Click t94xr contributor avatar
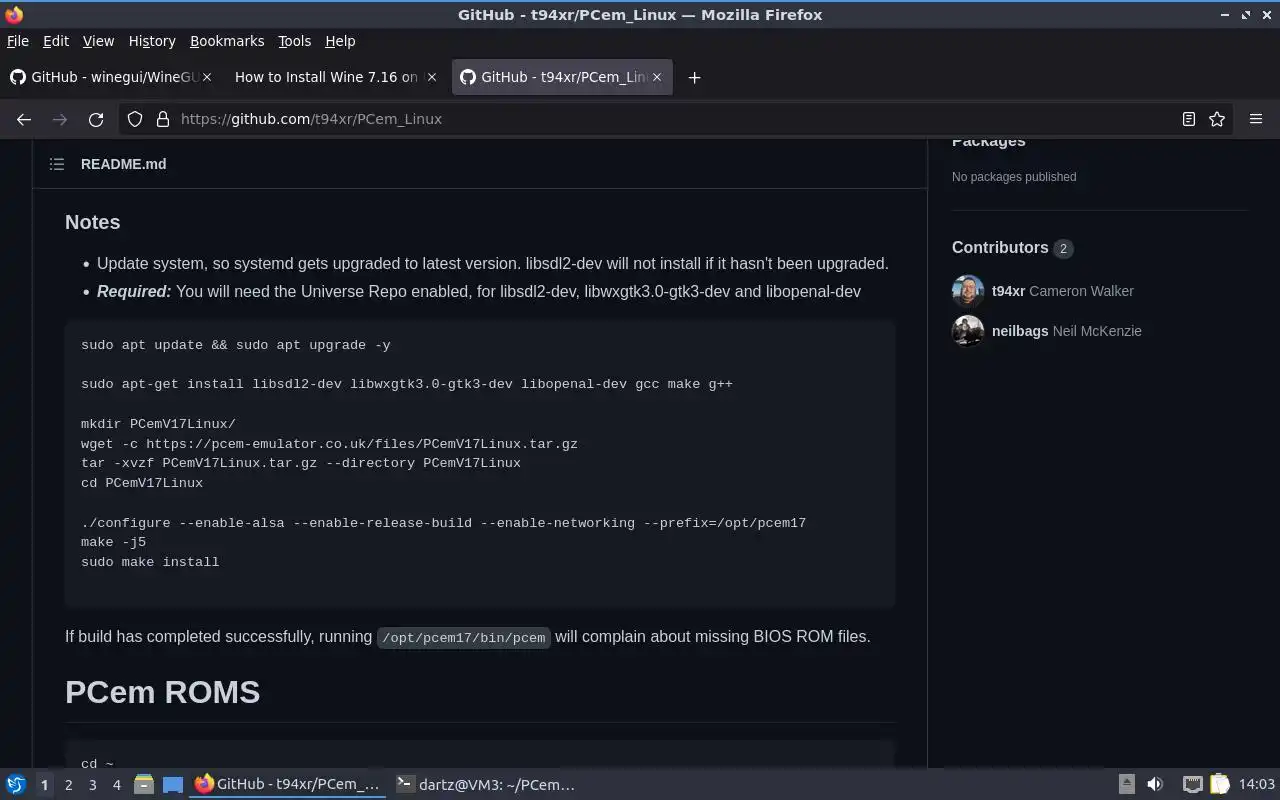Viewport: 1280px width, 800px height. pos(968,291)
